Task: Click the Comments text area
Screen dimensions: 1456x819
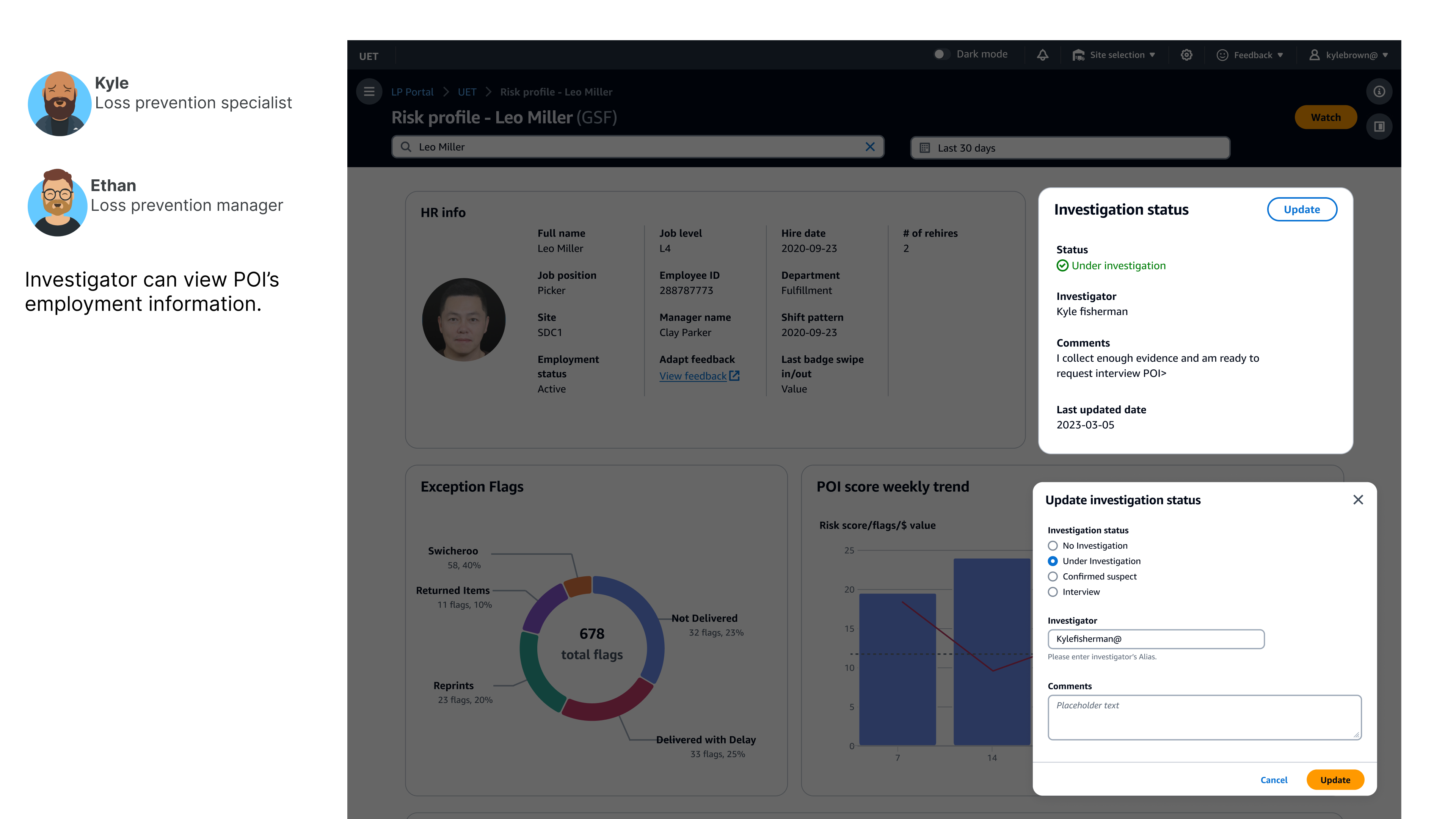Action: pos(1204,717)
